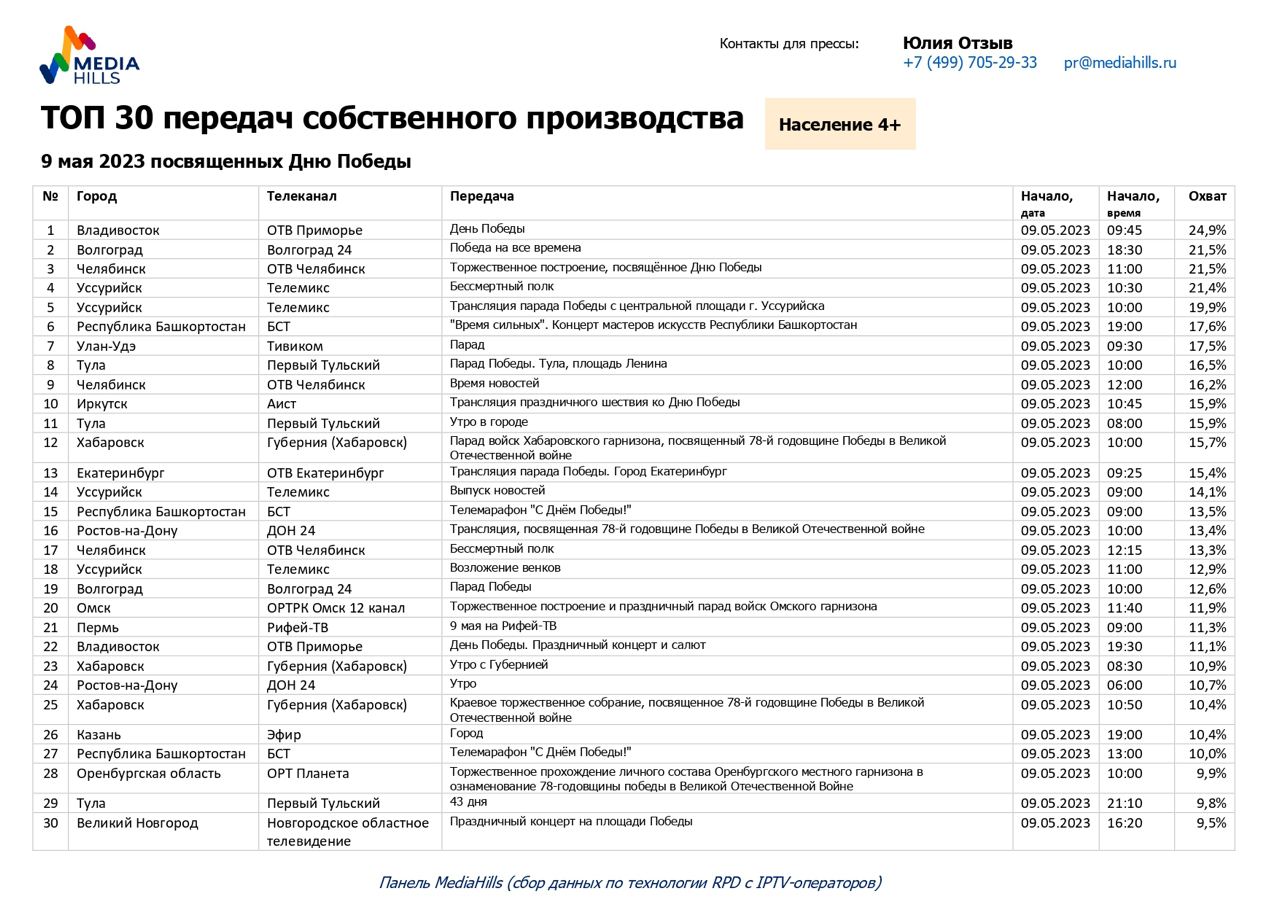1280x905 pixels.
Task: Select the 'ОРТРК Омск 12 канал' cell
Action: 335,608
